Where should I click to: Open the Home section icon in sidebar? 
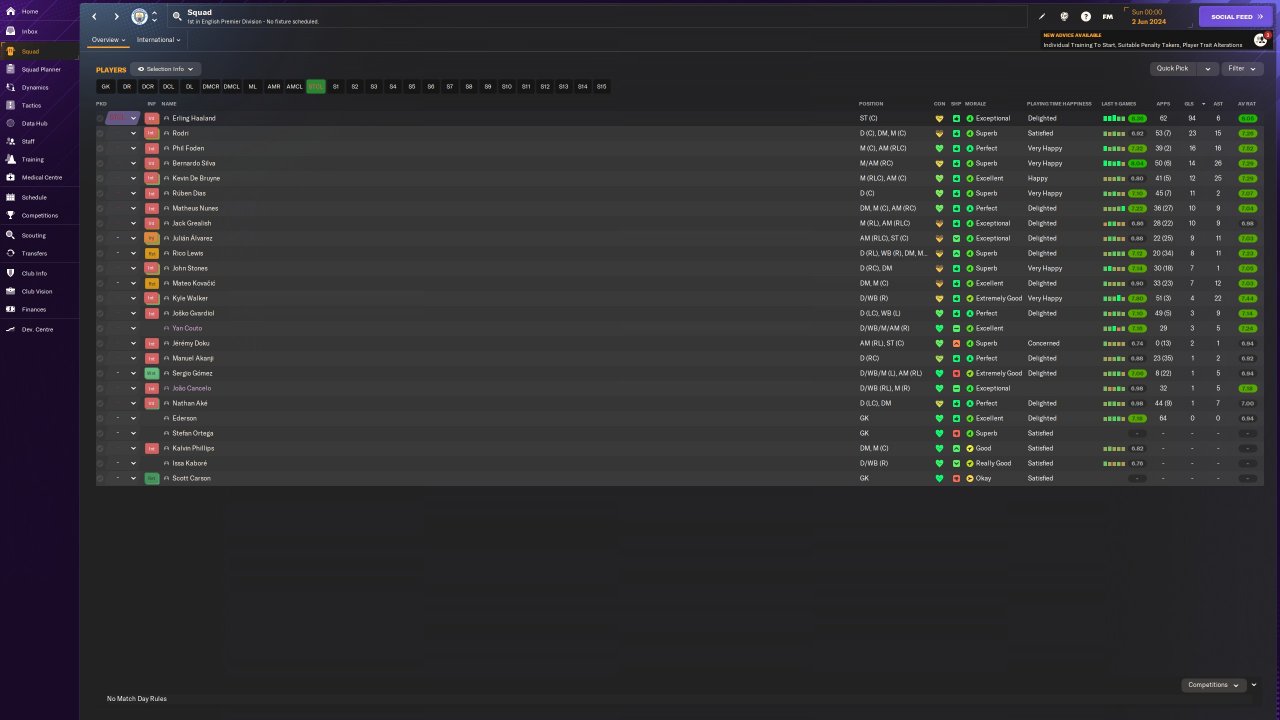click(x=10, y=12)
